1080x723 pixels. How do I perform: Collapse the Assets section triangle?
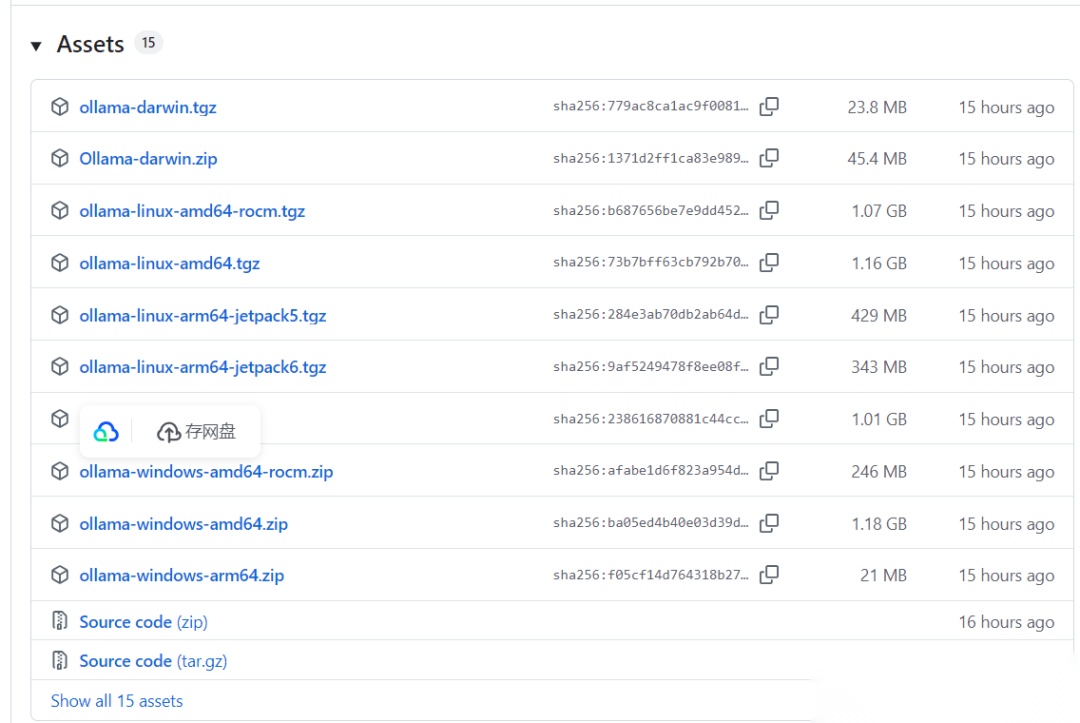[x=36, y=46]
